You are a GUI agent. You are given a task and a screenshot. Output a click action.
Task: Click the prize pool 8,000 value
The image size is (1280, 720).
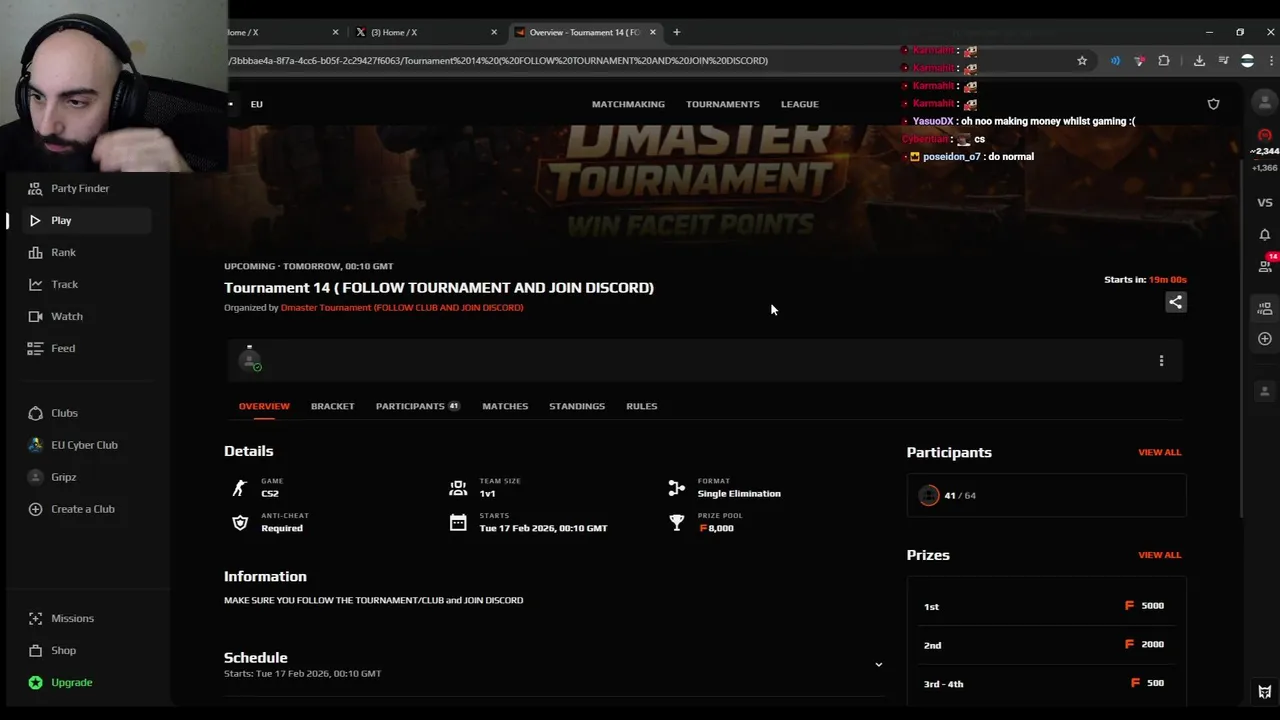[x=716, y=528]
